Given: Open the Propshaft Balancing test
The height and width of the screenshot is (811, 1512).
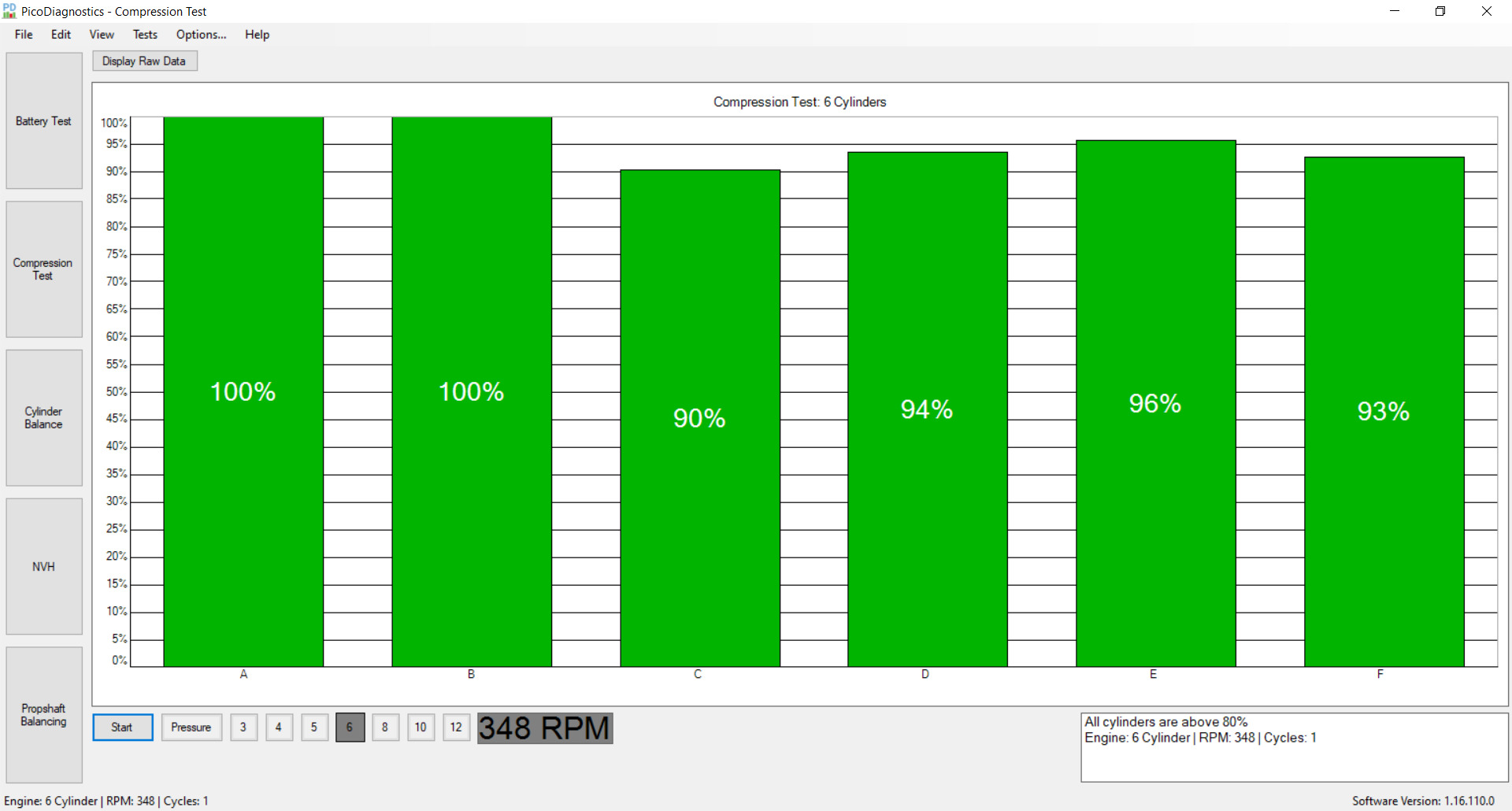Looking at the screenshot, I should [44, 715].
